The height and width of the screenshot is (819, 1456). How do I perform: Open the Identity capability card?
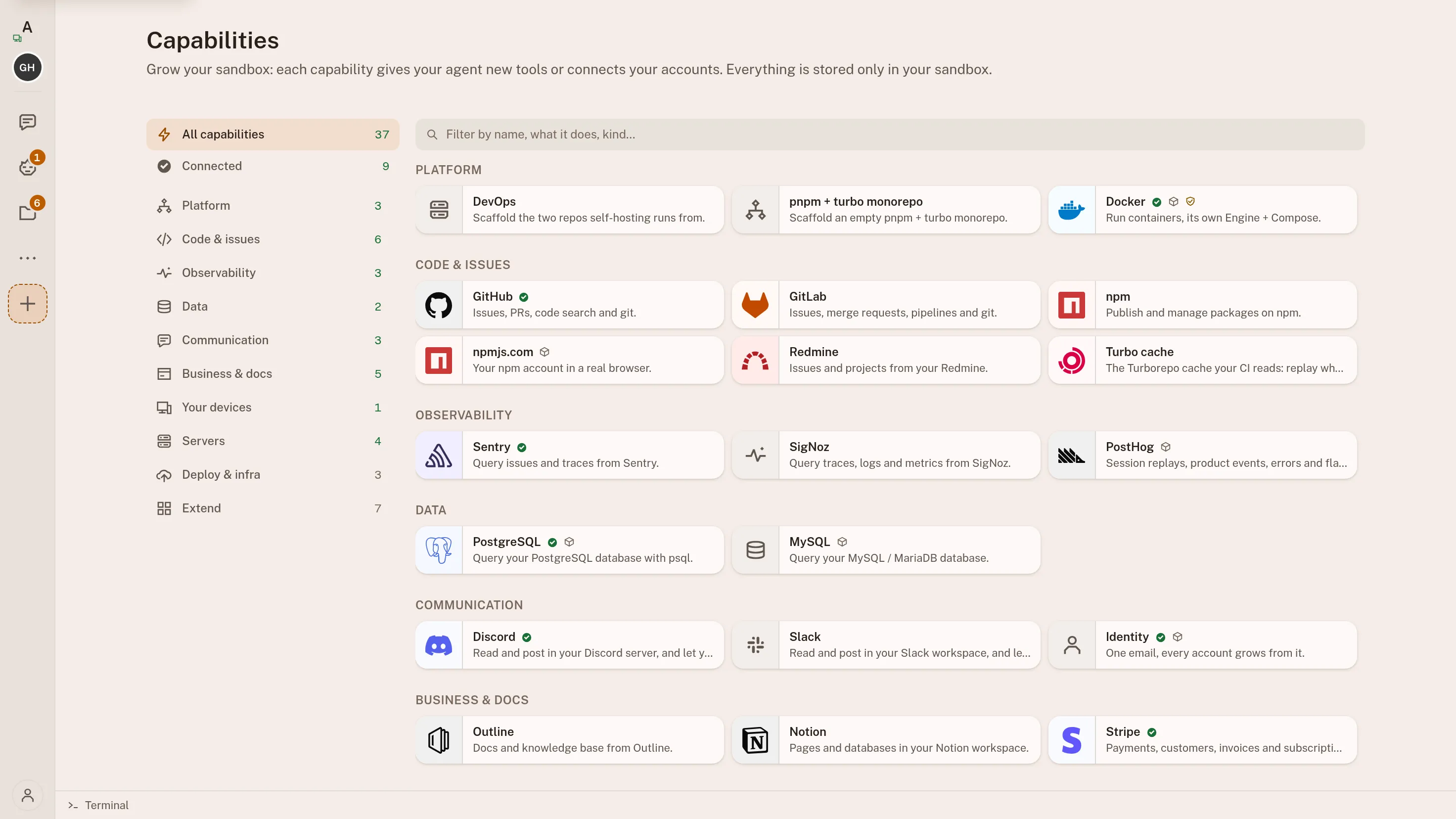click(x=1202, y=645)
